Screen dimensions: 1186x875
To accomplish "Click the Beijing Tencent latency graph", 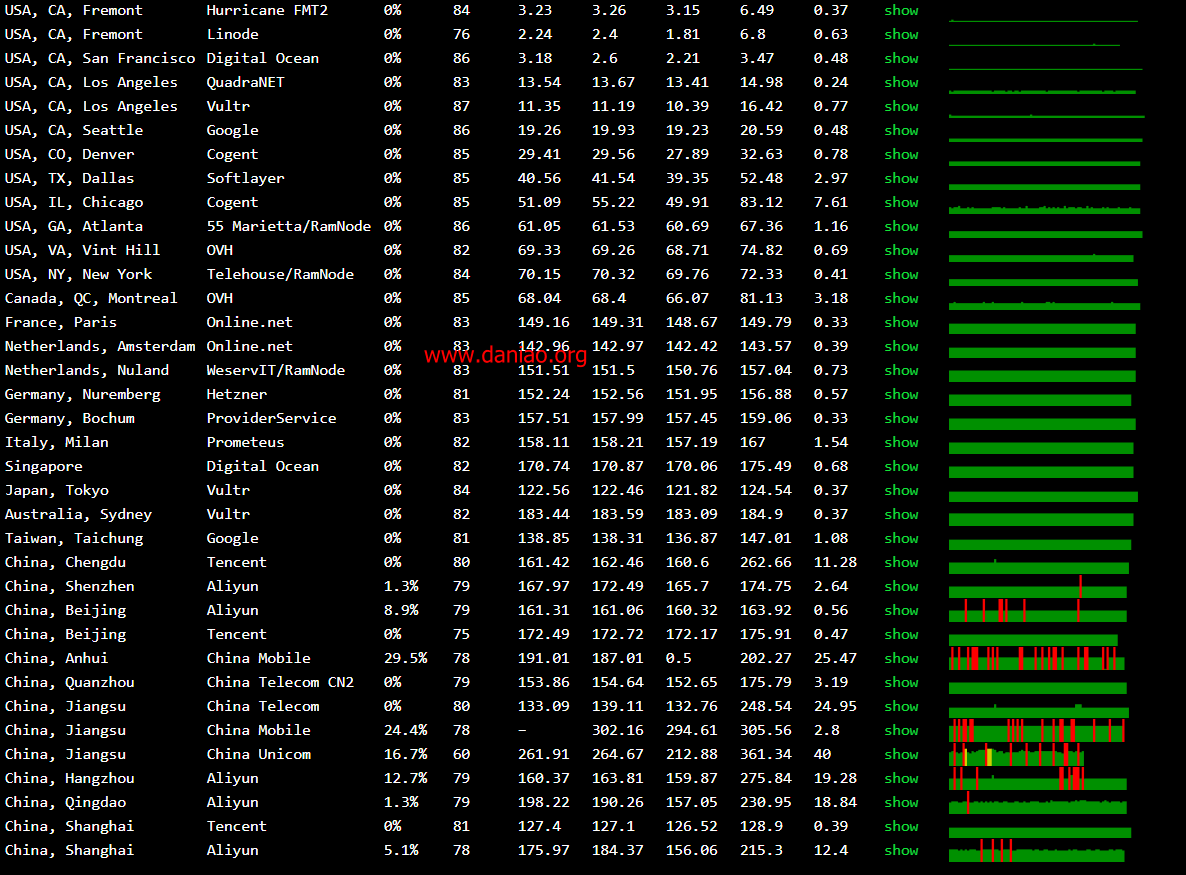I will pyautogui.click(x=1033, y=640).
